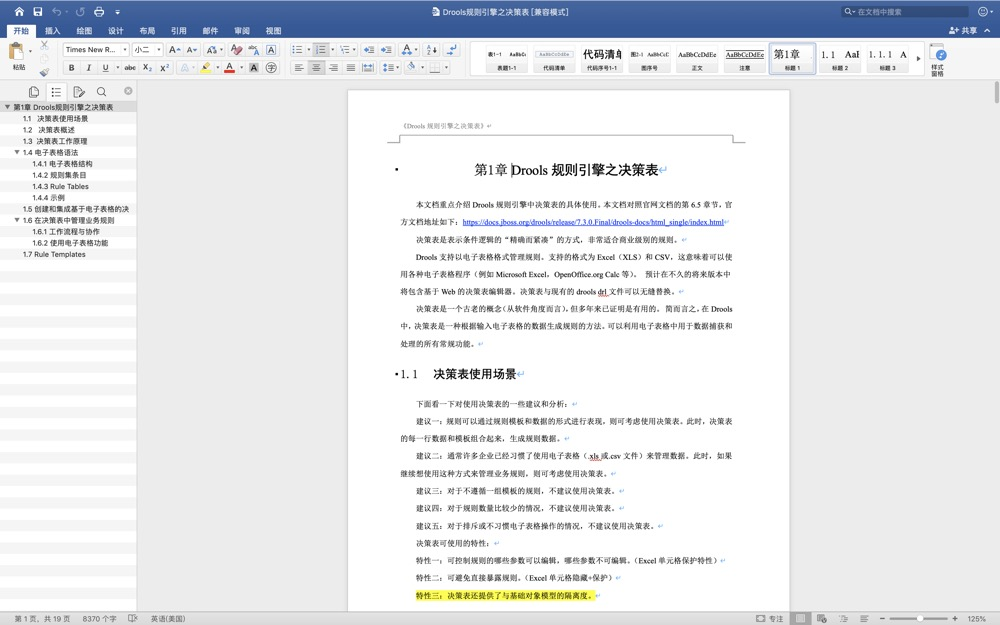Jump to 1.7 Rule Templates in outline

pyautogui.click(x=54, y=254)
